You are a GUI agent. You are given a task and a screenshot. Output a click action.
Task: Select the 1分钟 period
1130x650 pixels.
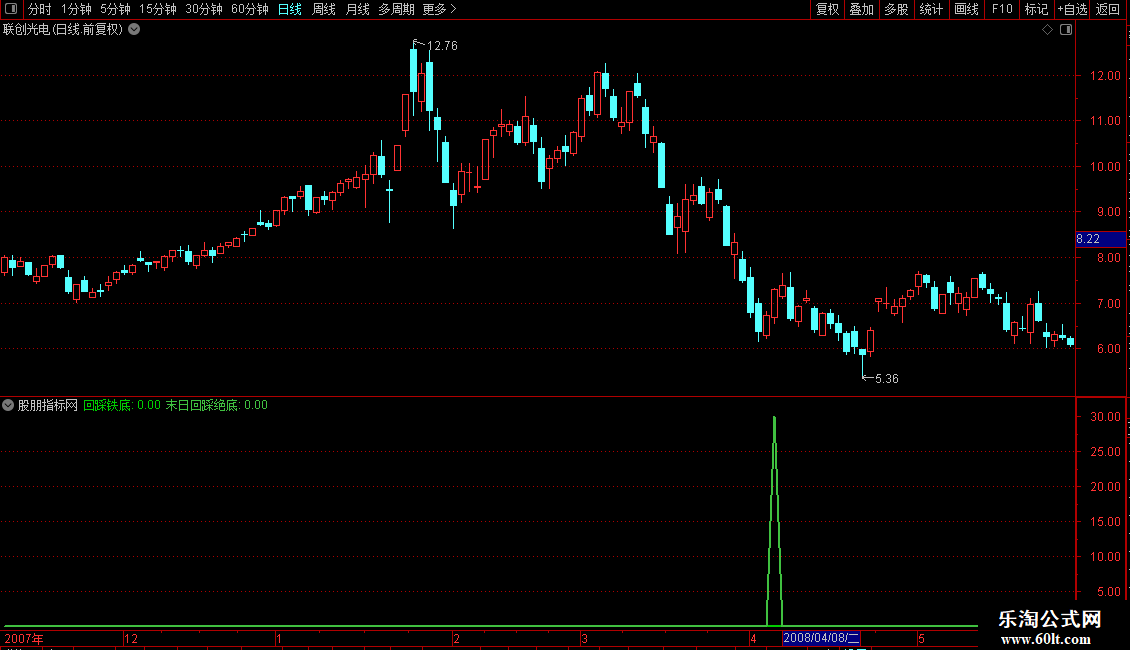[x=76, y=9]
